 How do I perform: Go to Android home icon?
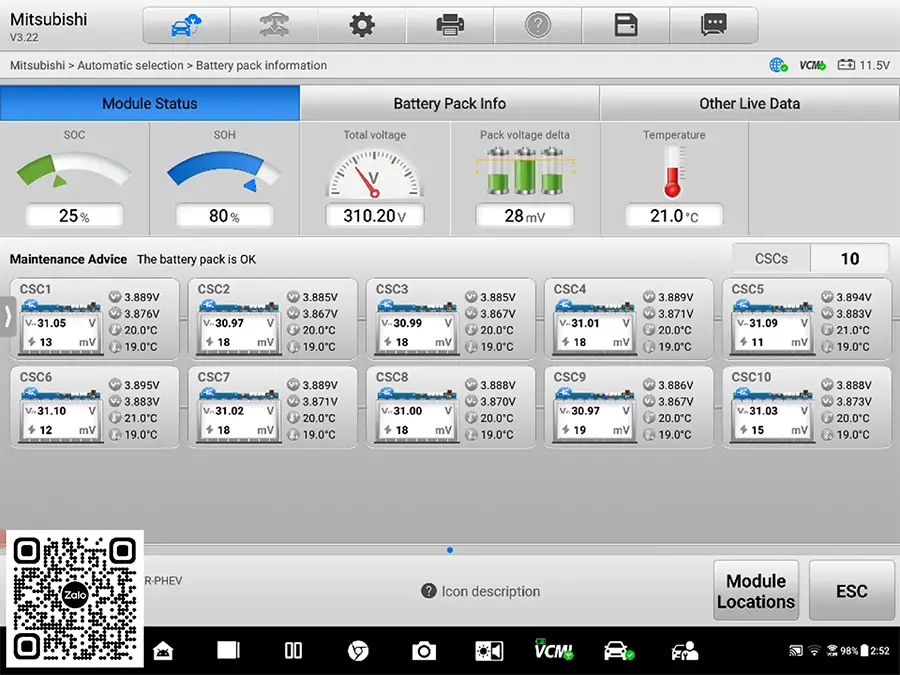tap(164, 651)
